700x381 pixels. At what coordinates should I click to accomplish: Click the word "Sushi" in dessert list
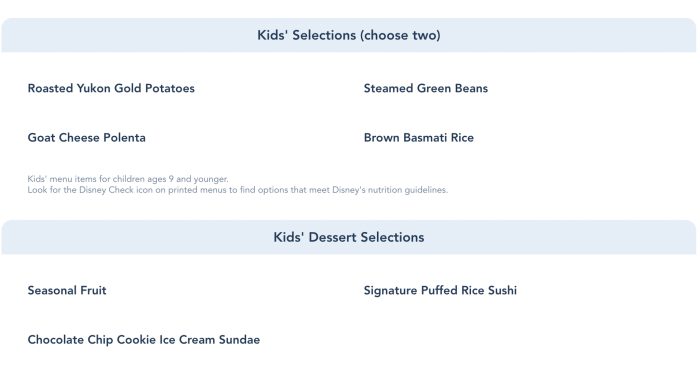(502, 290)
